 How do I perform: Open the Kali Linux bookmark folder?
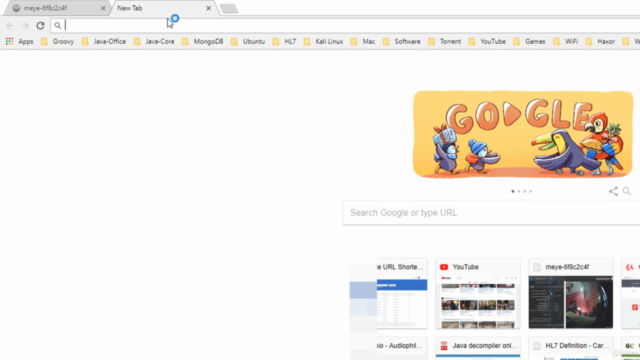324,42
